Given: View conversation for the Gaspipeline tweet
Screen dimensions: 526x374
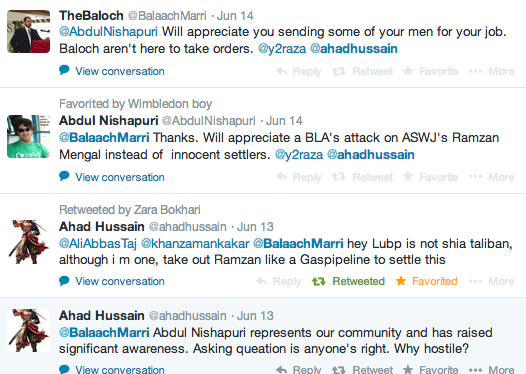Looking at the screenshot, I should [120, 281].
